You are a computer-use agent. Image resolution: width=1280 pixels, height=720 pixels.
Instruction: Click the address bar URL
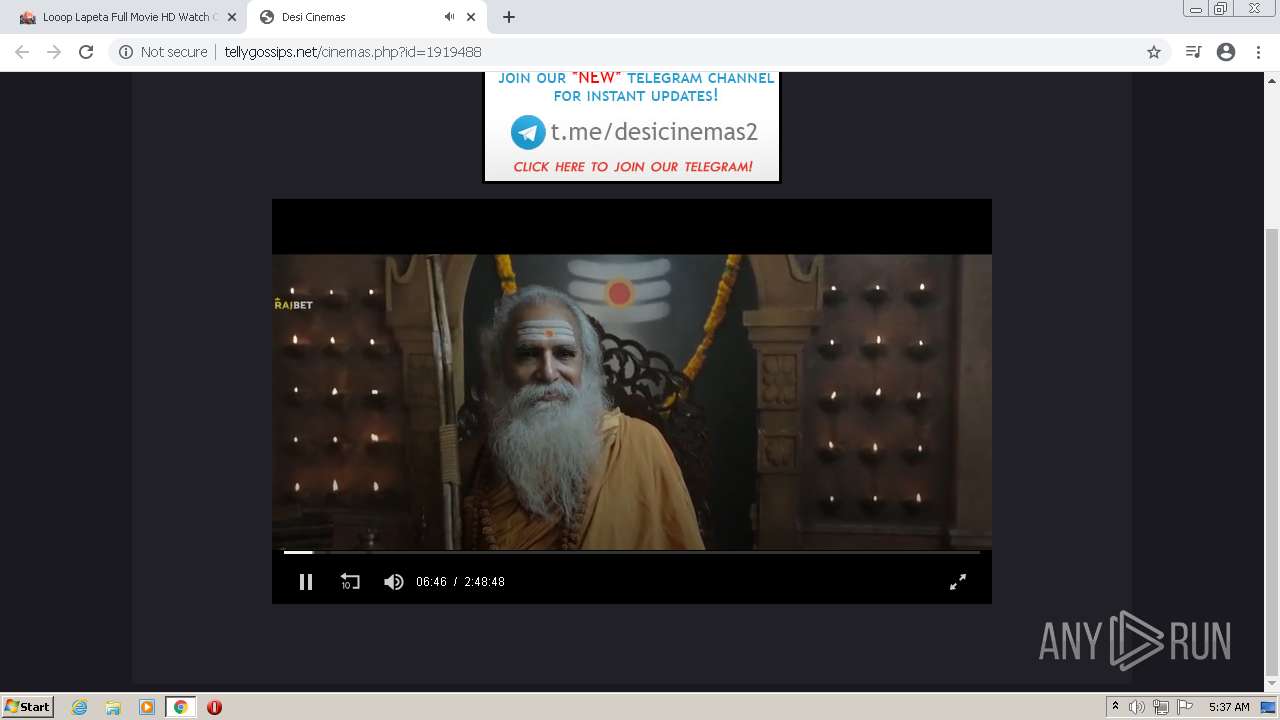coord(353,52)
